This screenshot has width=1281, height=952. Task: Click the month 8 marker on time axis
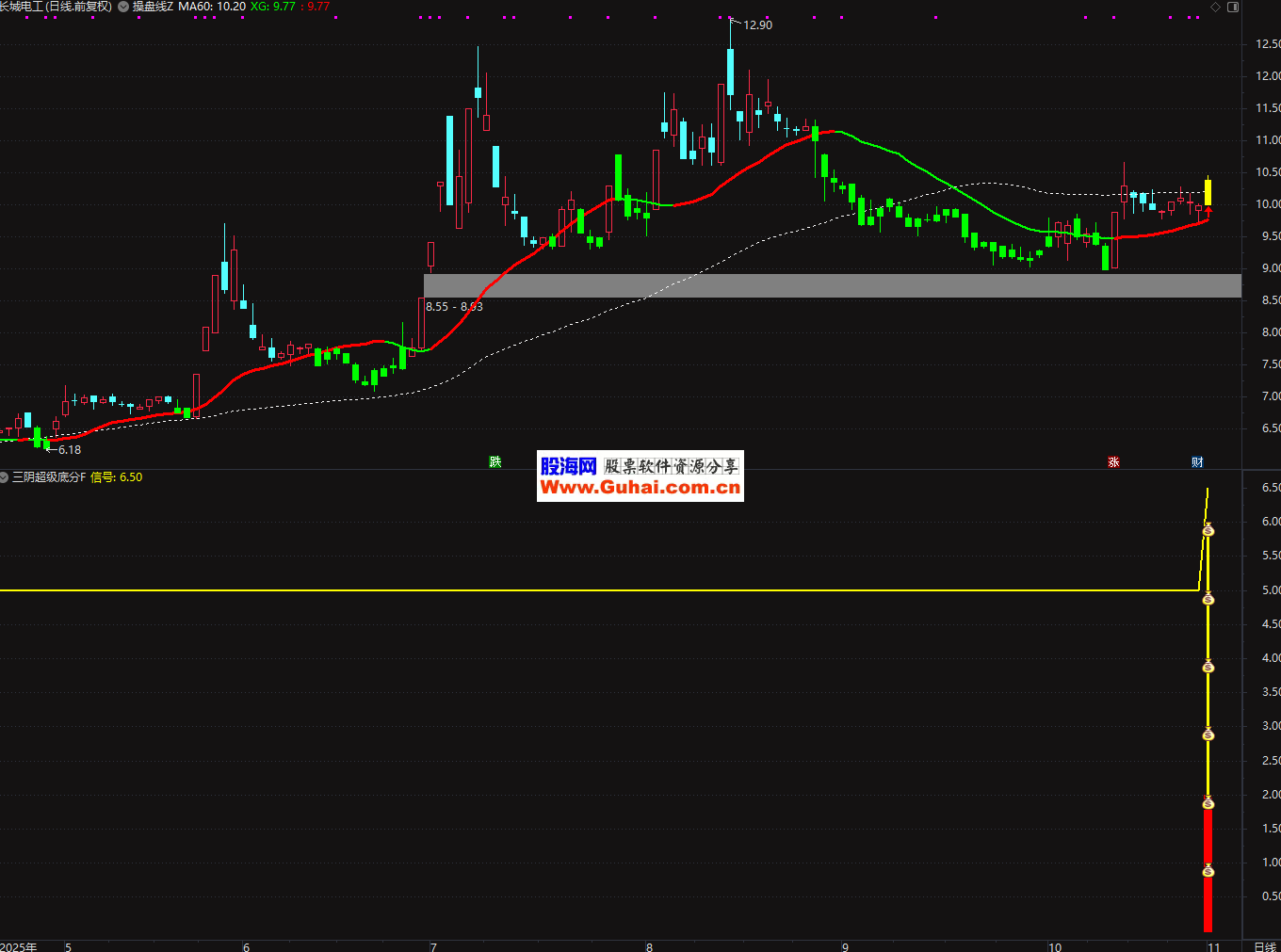[649, 946]
